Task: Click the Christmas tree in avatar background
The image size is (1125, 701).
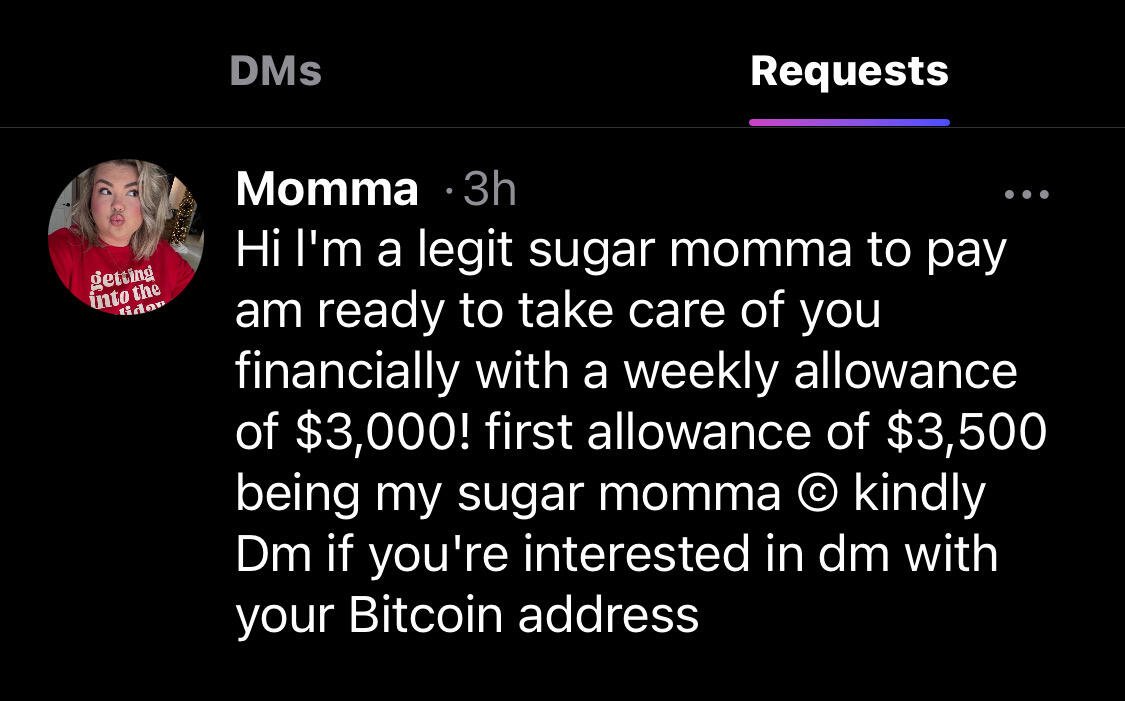Action: click(x=185, y=215)
